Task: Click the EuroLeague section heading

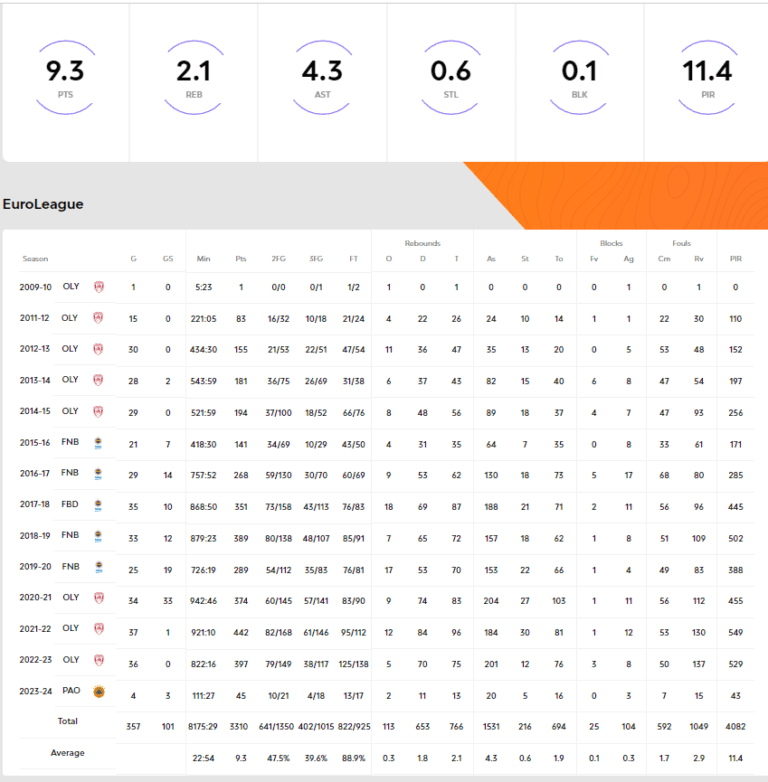Action: [43, 204]
